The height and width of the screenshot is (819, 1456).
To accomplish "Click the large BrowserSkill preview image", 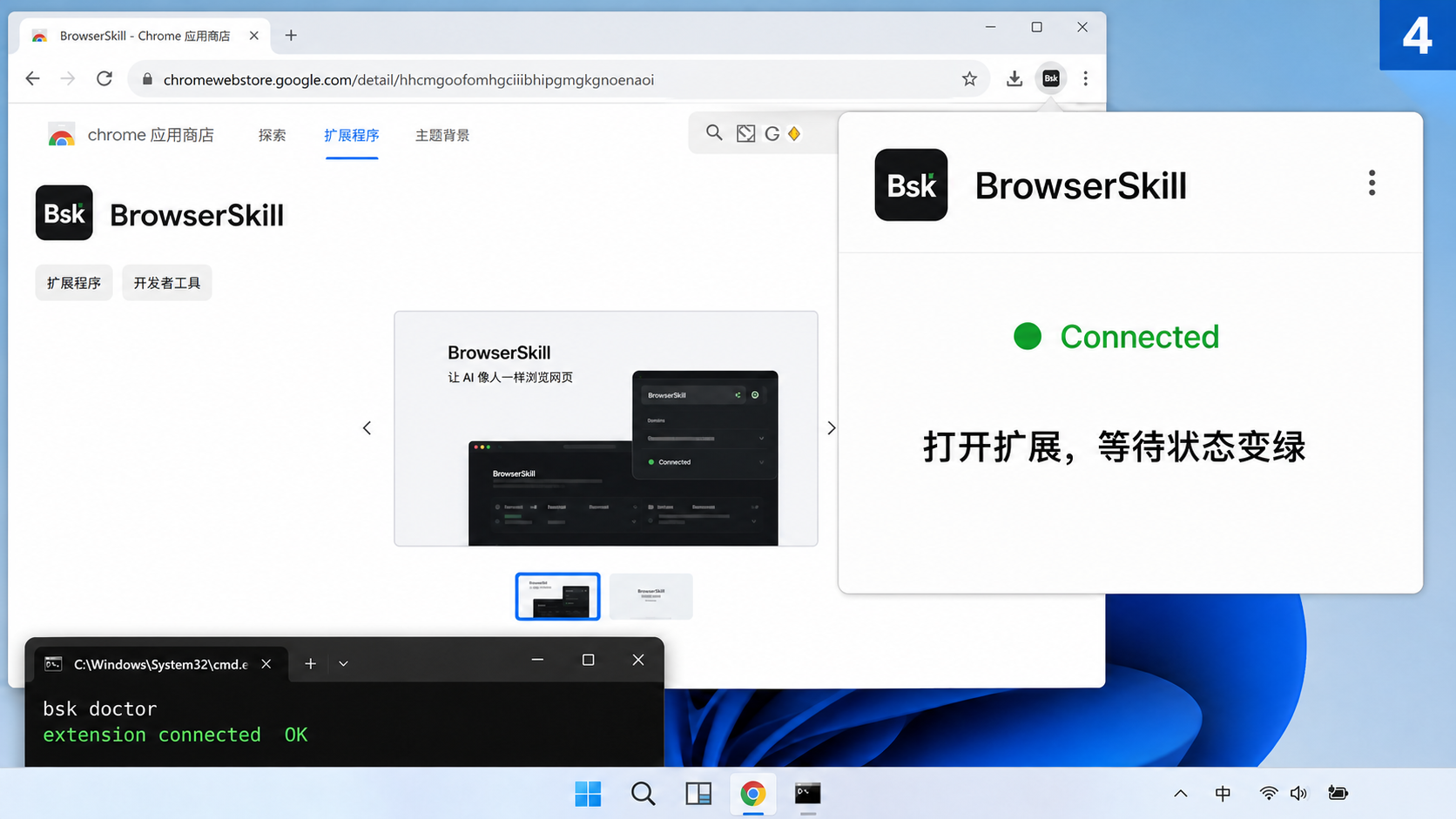I will pyautogui.click(x=606, y=428).
